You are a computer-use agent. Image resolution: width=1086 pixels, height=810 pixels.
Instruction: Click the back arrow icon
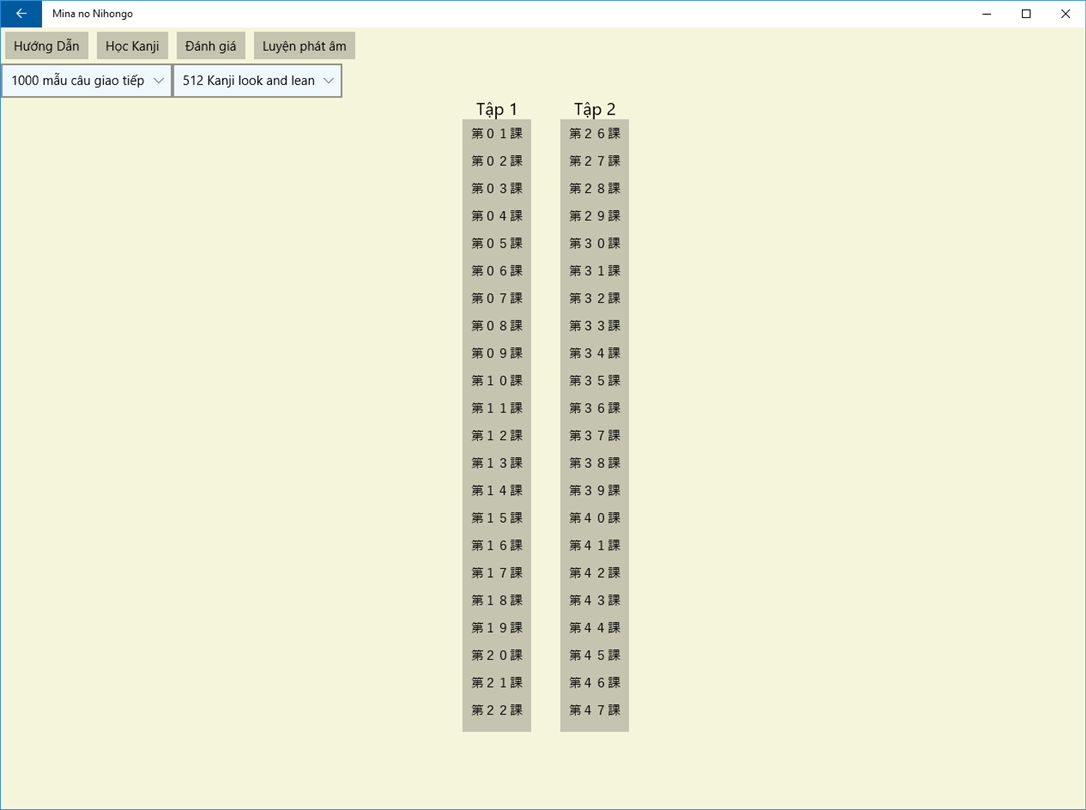[x=21, y=14]
